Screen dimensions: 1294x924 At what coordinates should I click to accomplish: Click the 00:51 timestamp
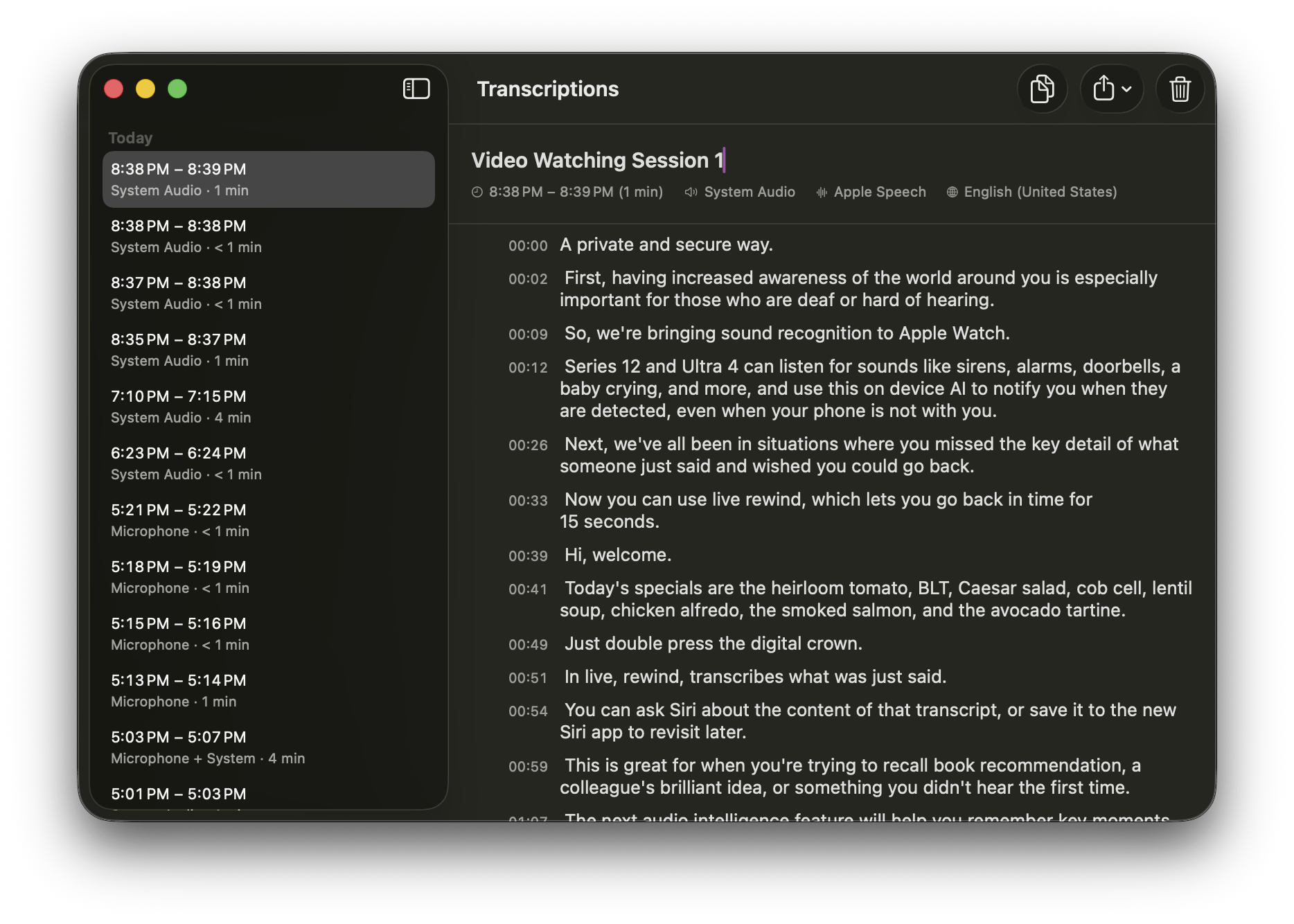click(x=528, y=678)
